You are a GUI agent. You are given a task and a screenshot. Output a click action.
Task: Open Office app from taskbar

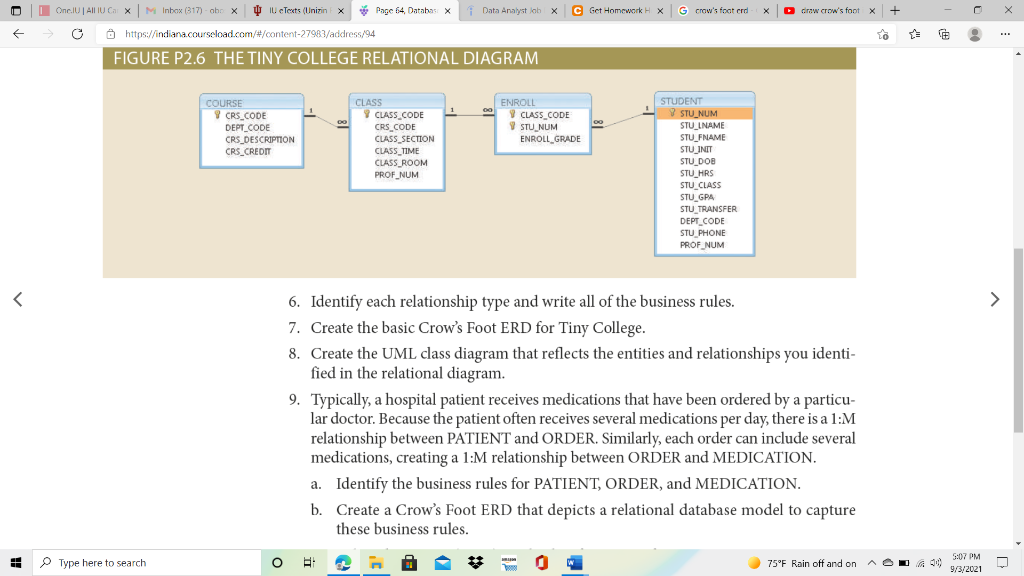pyautogui.click(x=542, y=562)
